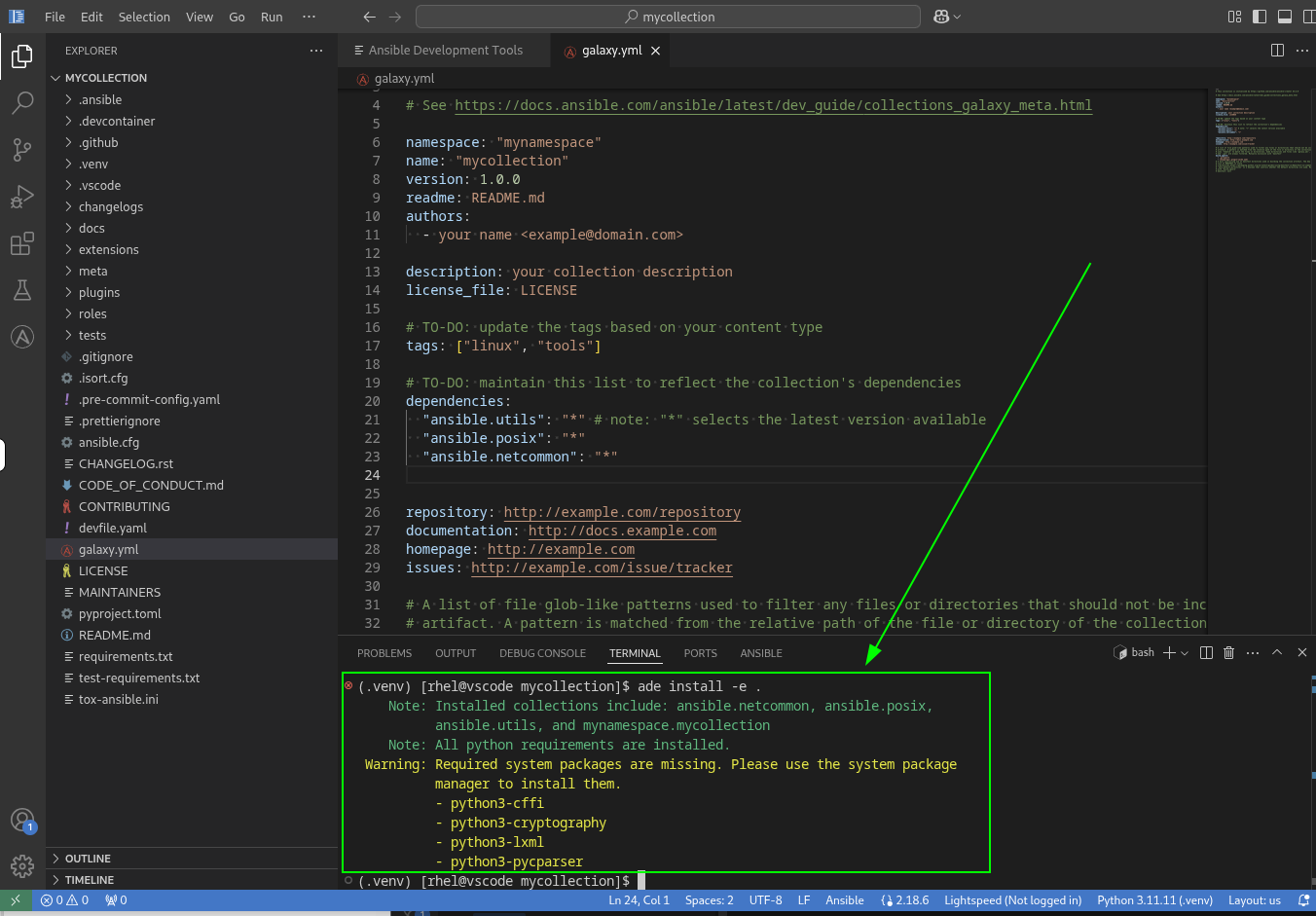Kill the terminal with trash icon
Viewport: 1316px width, 916px height.
[x=1228, y=652]
